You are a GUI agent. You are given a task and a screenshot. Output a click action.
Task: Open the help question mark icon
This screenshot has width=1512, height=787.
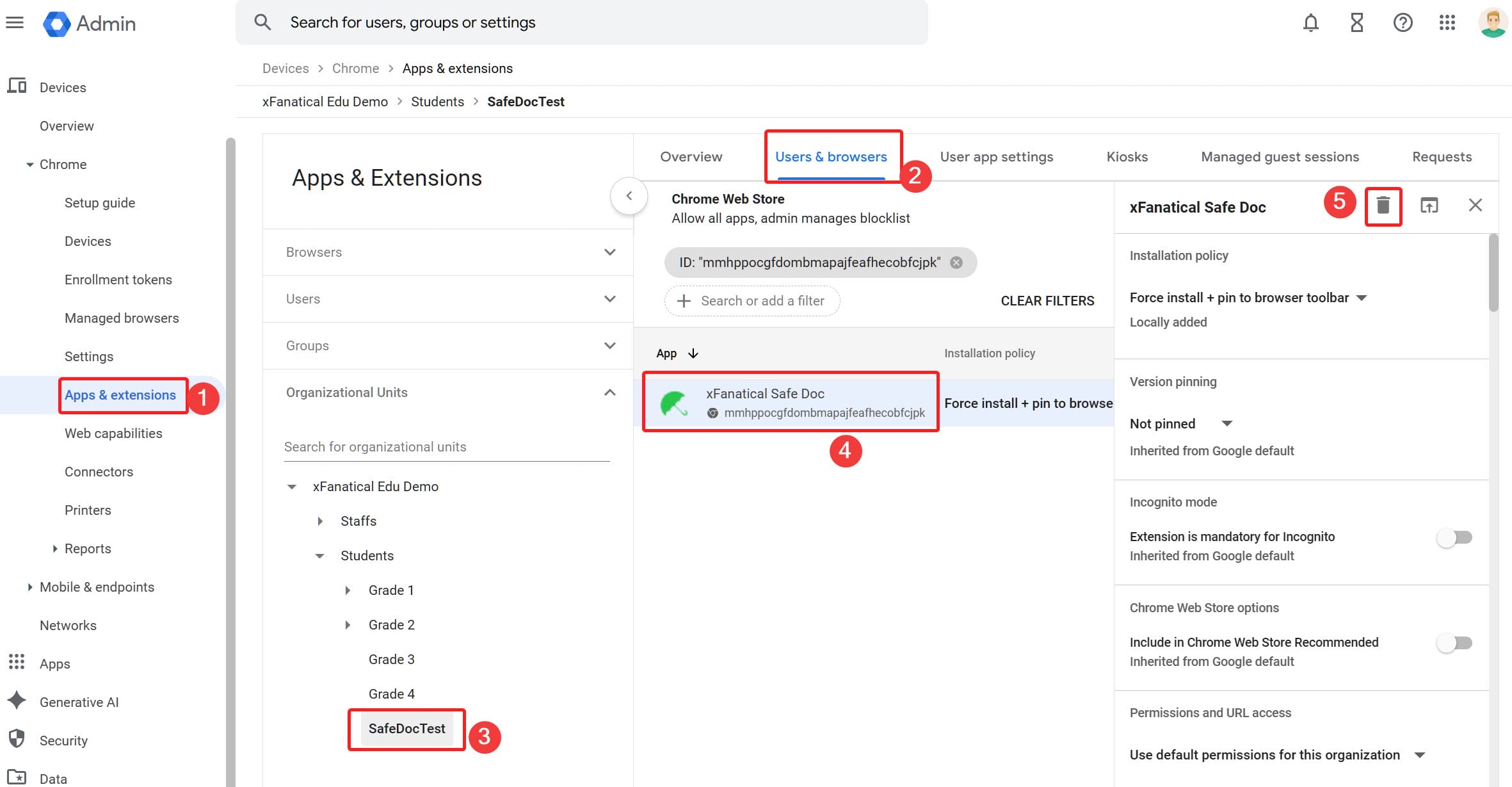coord(1403,22)
